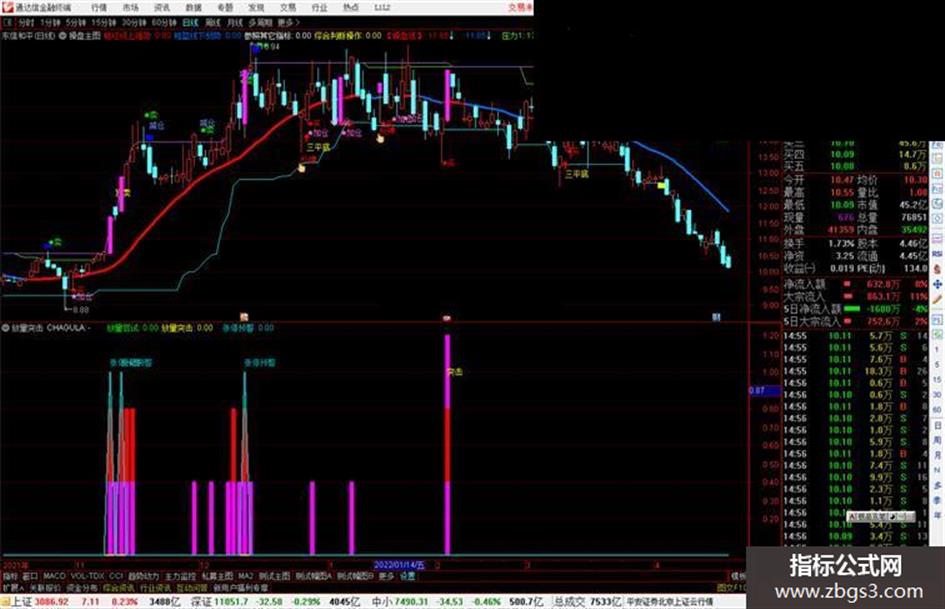Image resolution: width=945 pixels, height=609 pixels.
Task: Open the 发现 menu
Action: tap(256, 7)
